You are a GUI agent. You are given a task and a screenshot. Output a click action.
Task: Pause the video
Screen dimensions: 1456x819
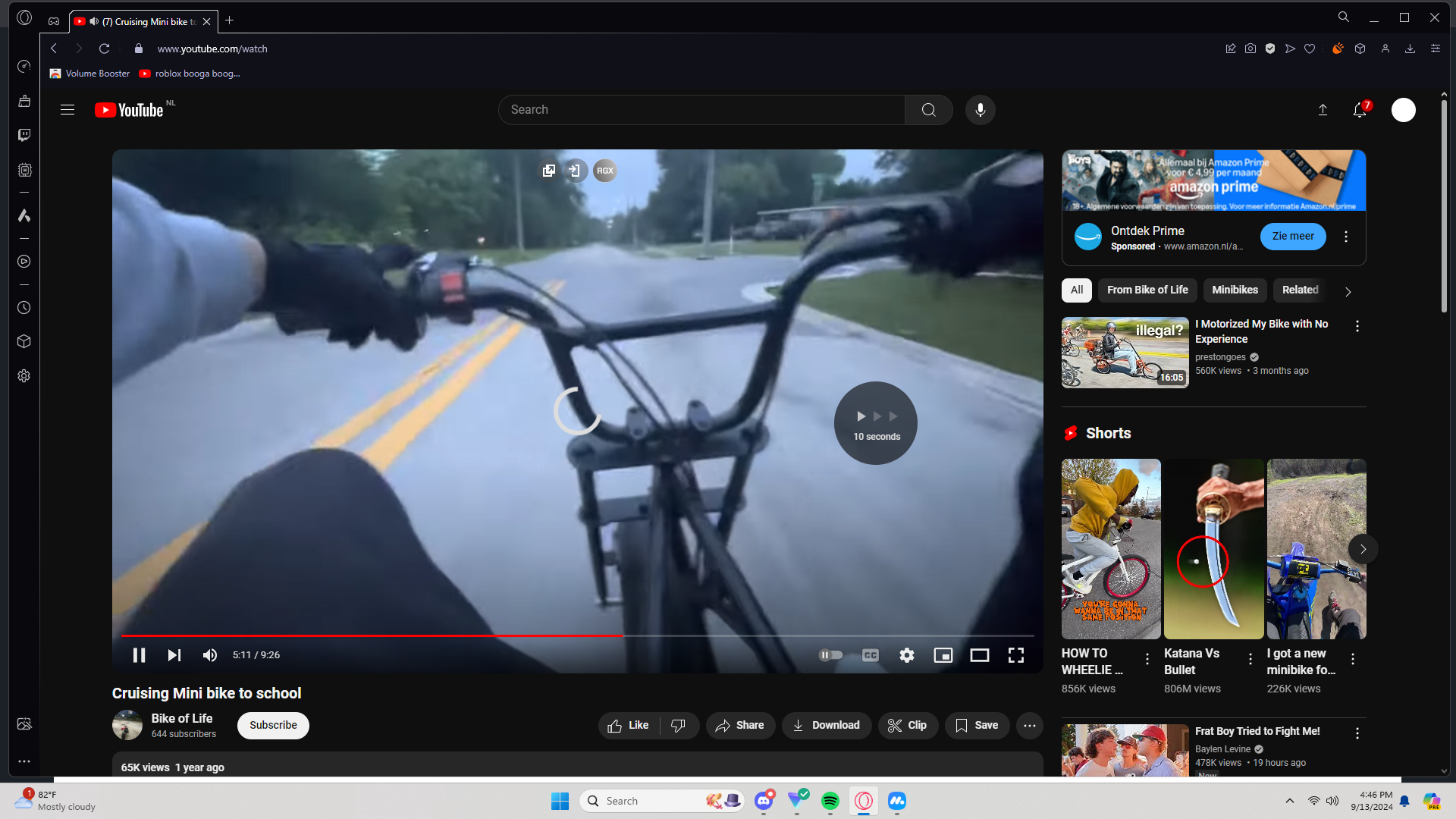point(139,655)
